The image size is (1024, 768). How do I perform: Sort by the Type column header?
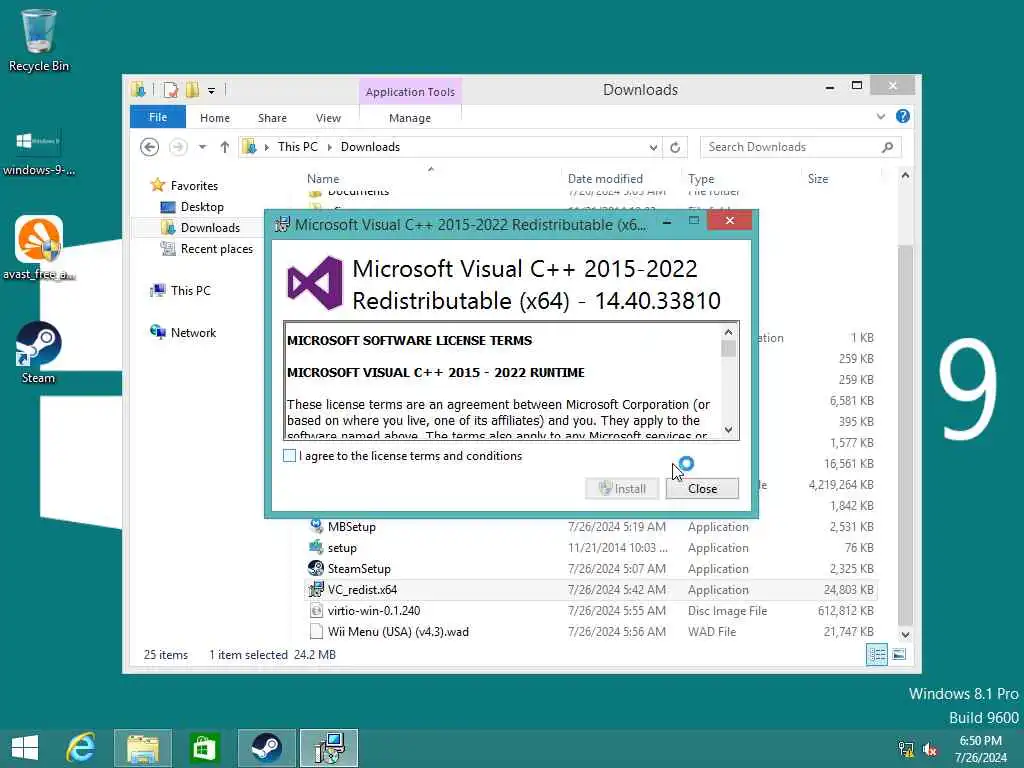[701, 179]
